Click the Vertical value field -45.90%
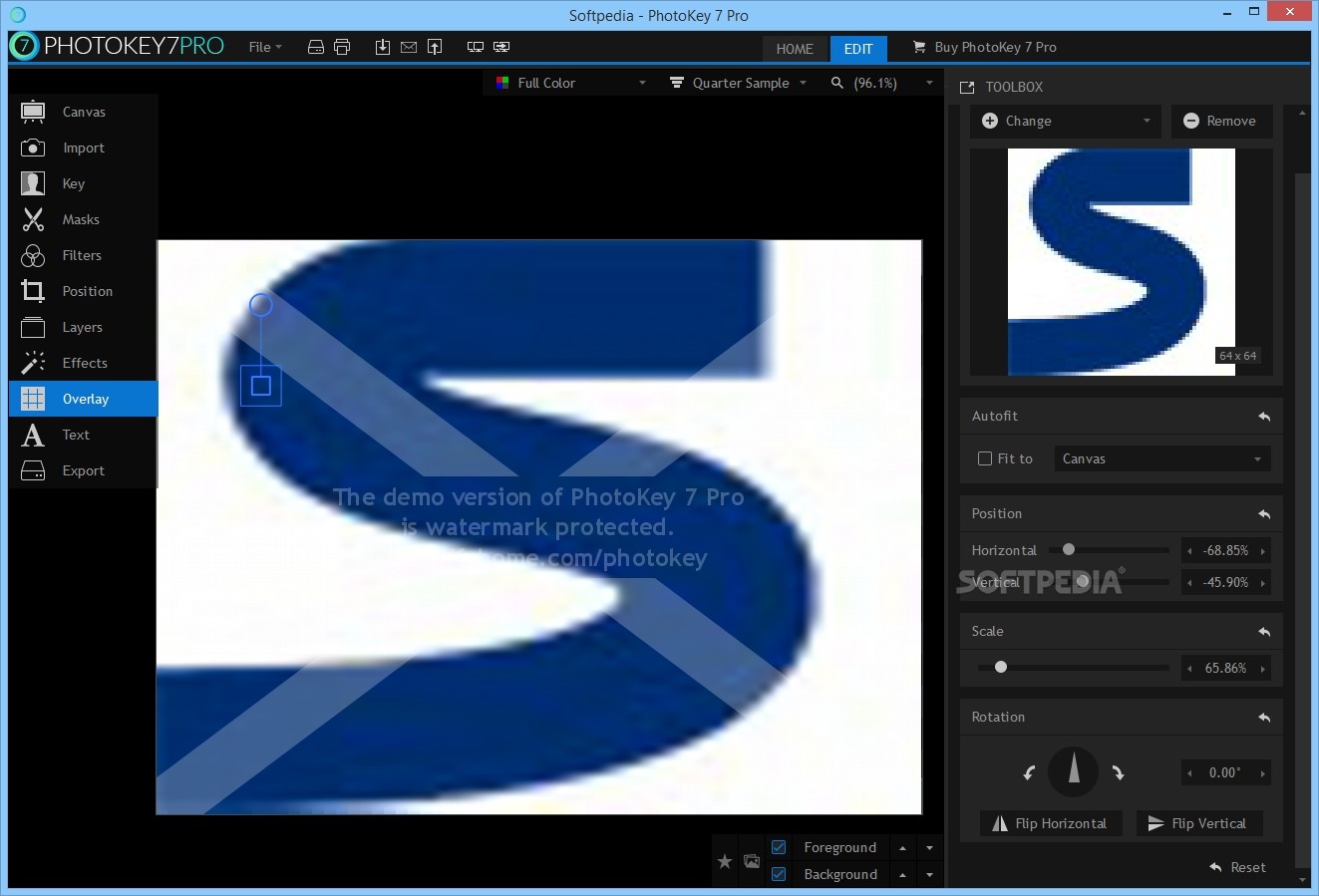This screenshot has height=896, width=1319. (1225, 582)
